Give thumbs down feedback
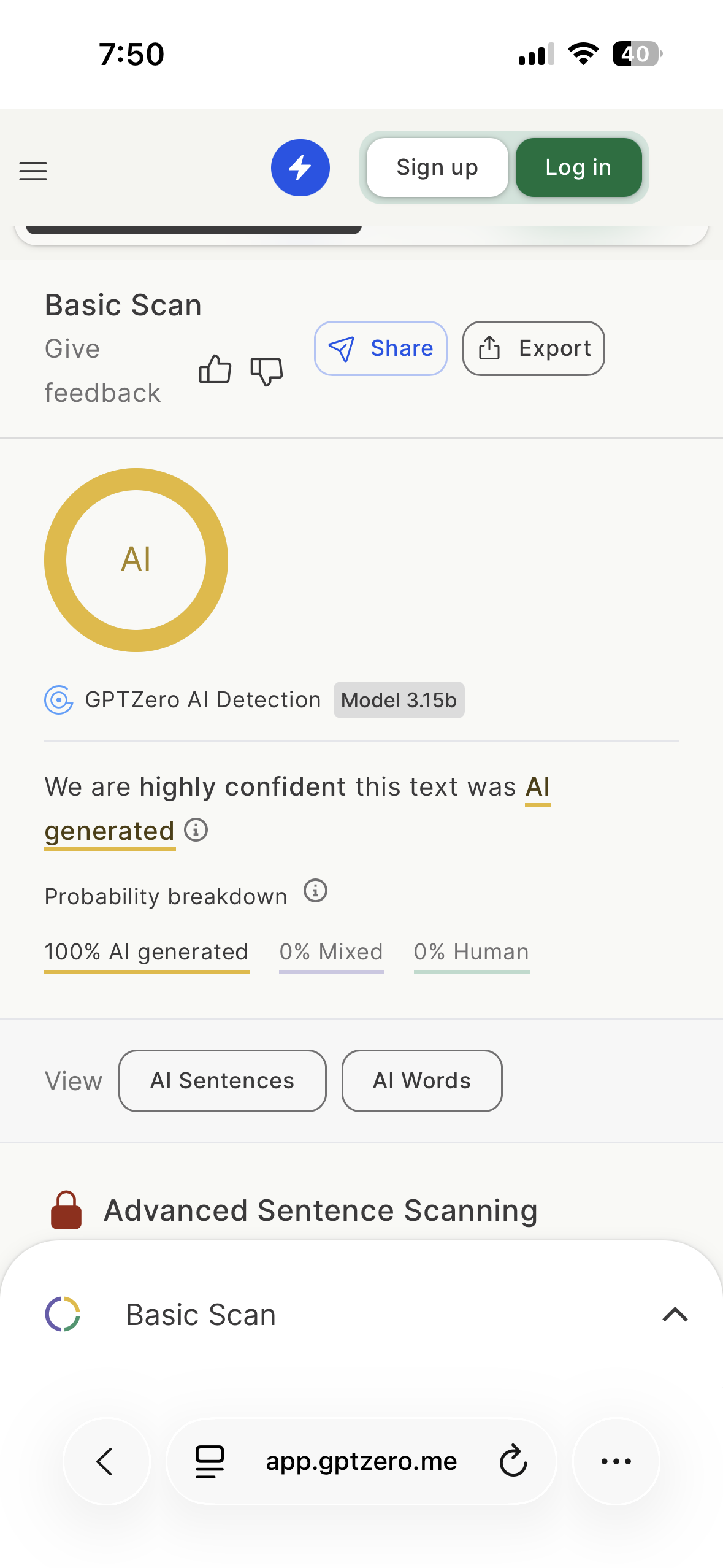This screenshot has height=1568, width=723. pyautogui.click(x=267, y=371)
